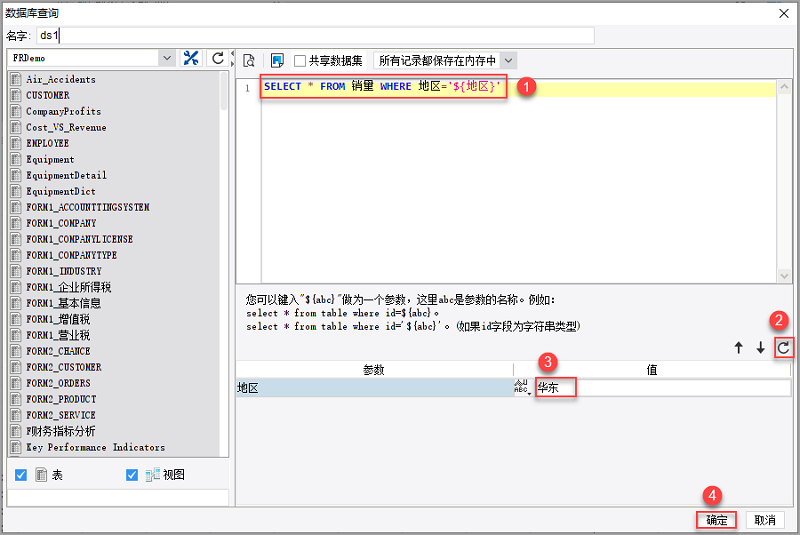
Task: Select the FORM1_COMPANY table
Action: 61,223
